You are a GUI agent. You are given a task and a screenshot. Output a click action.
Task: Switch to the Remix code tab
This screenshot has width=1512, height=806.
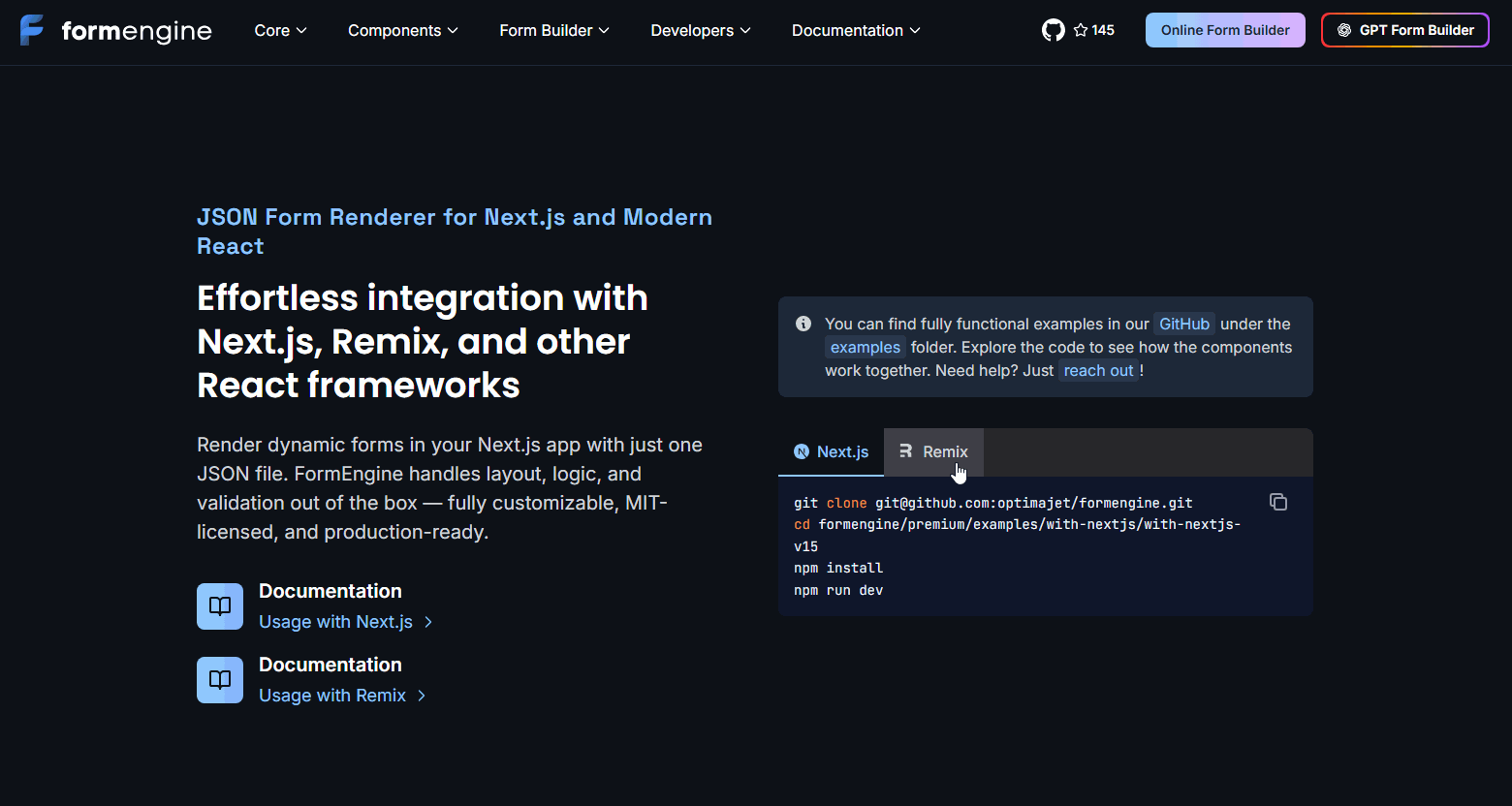[x=933, y=451]
